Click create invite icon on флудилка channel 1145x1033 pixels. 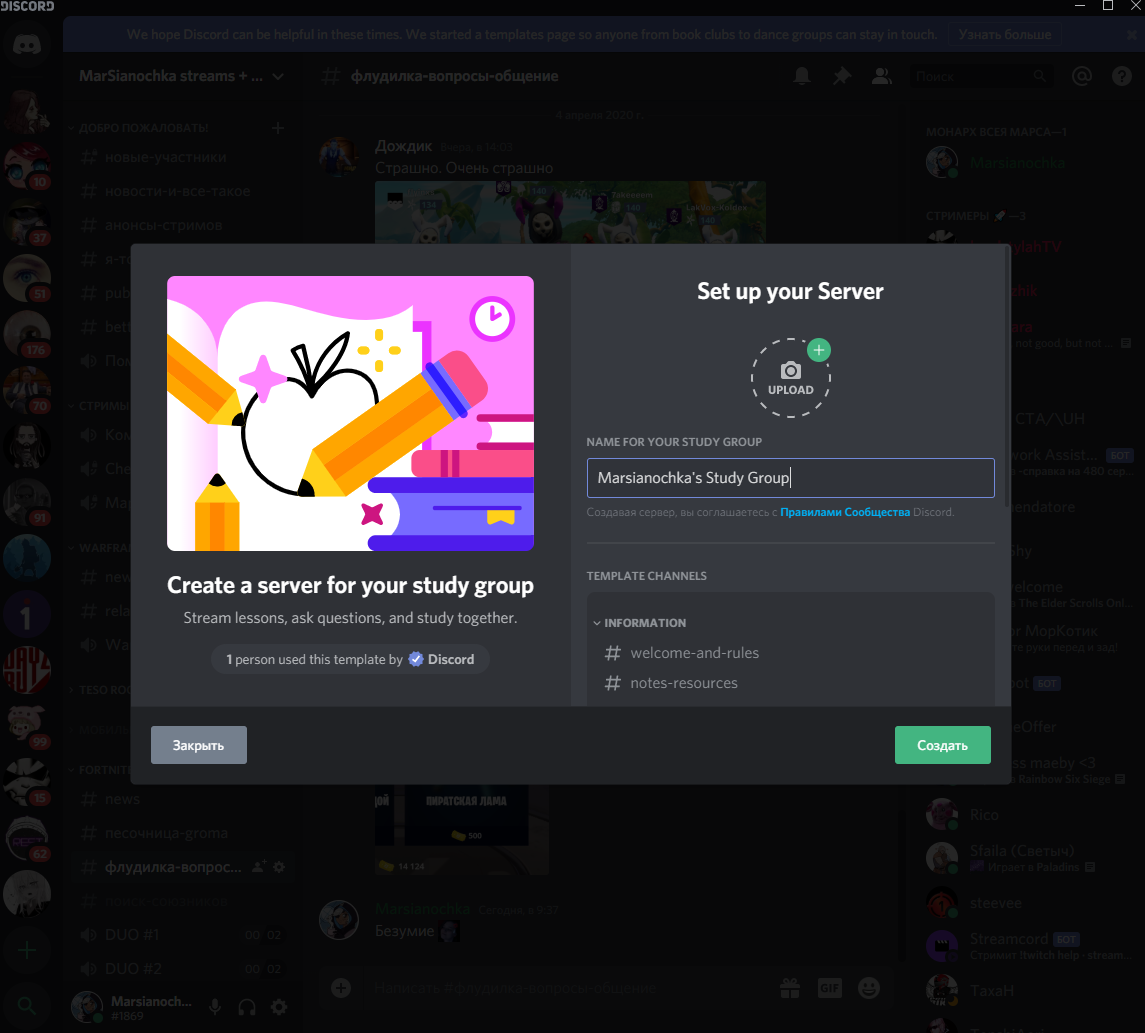point(259,867)
